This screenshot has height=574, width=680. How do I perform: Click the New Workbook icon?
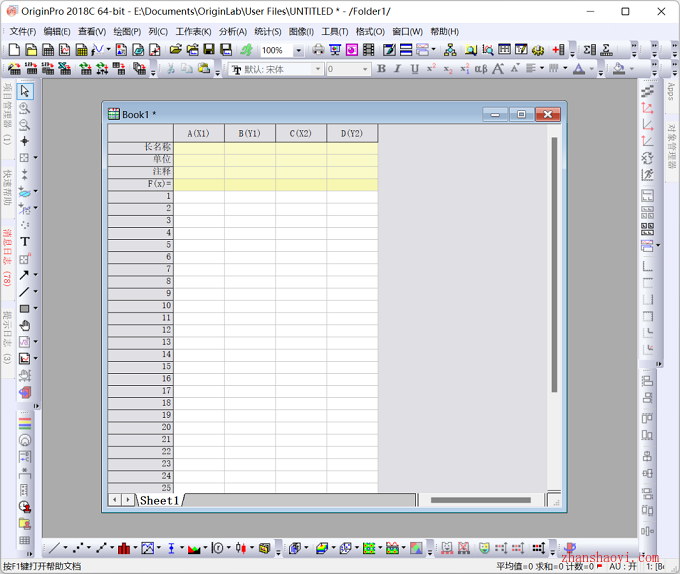48,50
